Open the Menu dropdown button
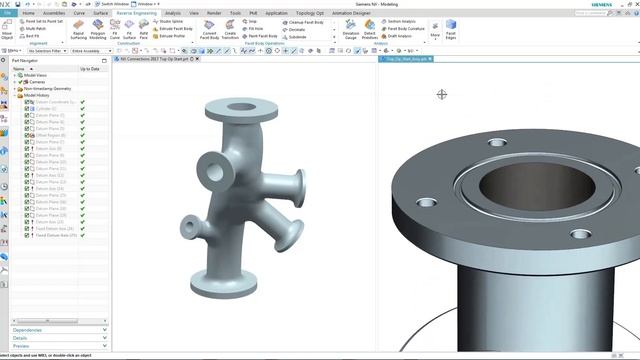Viewport: 640px width, 360px height. coord(12,51)
